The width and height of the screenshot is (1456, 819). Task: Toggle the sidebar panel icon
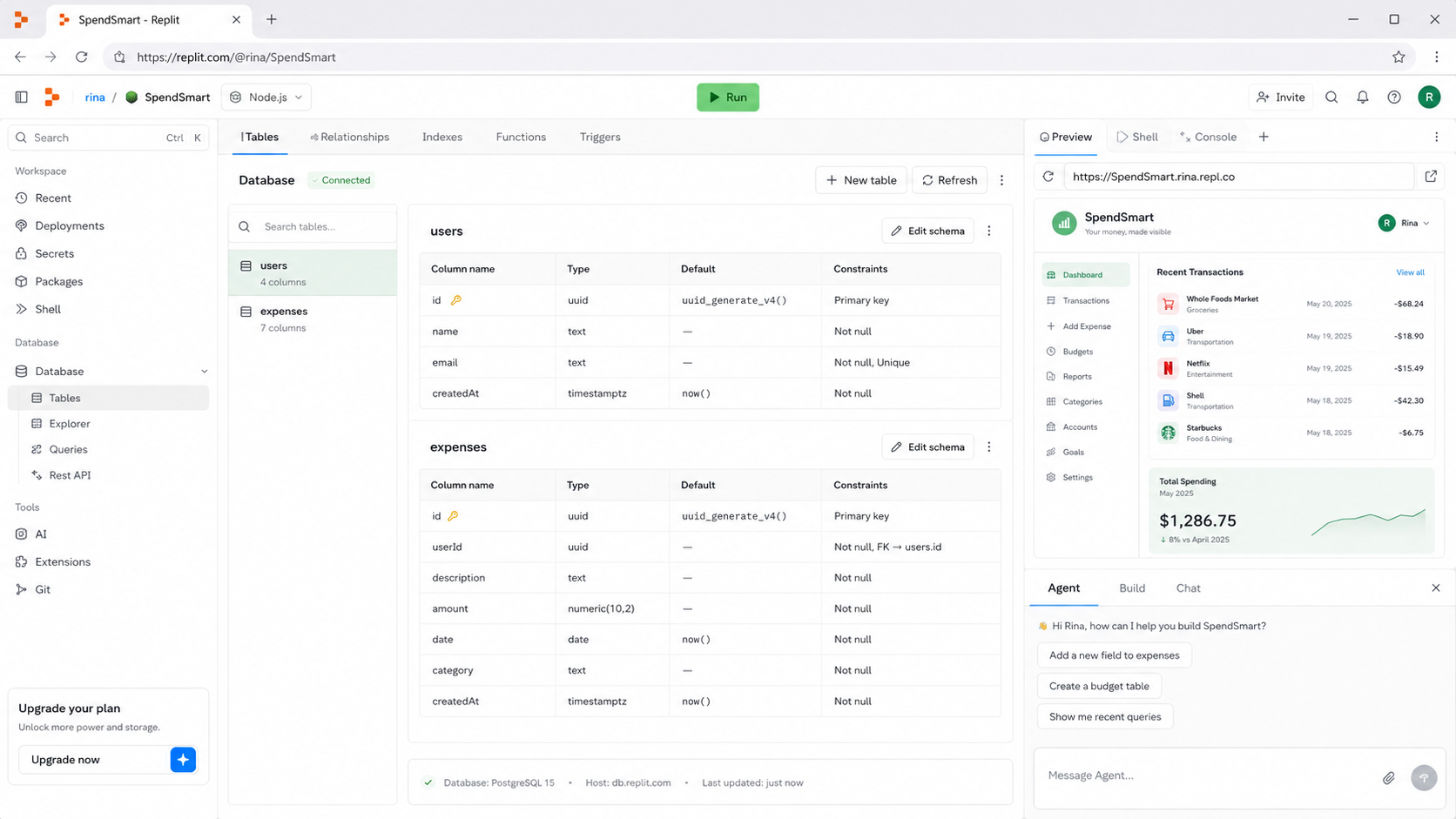tap(22, 97)
